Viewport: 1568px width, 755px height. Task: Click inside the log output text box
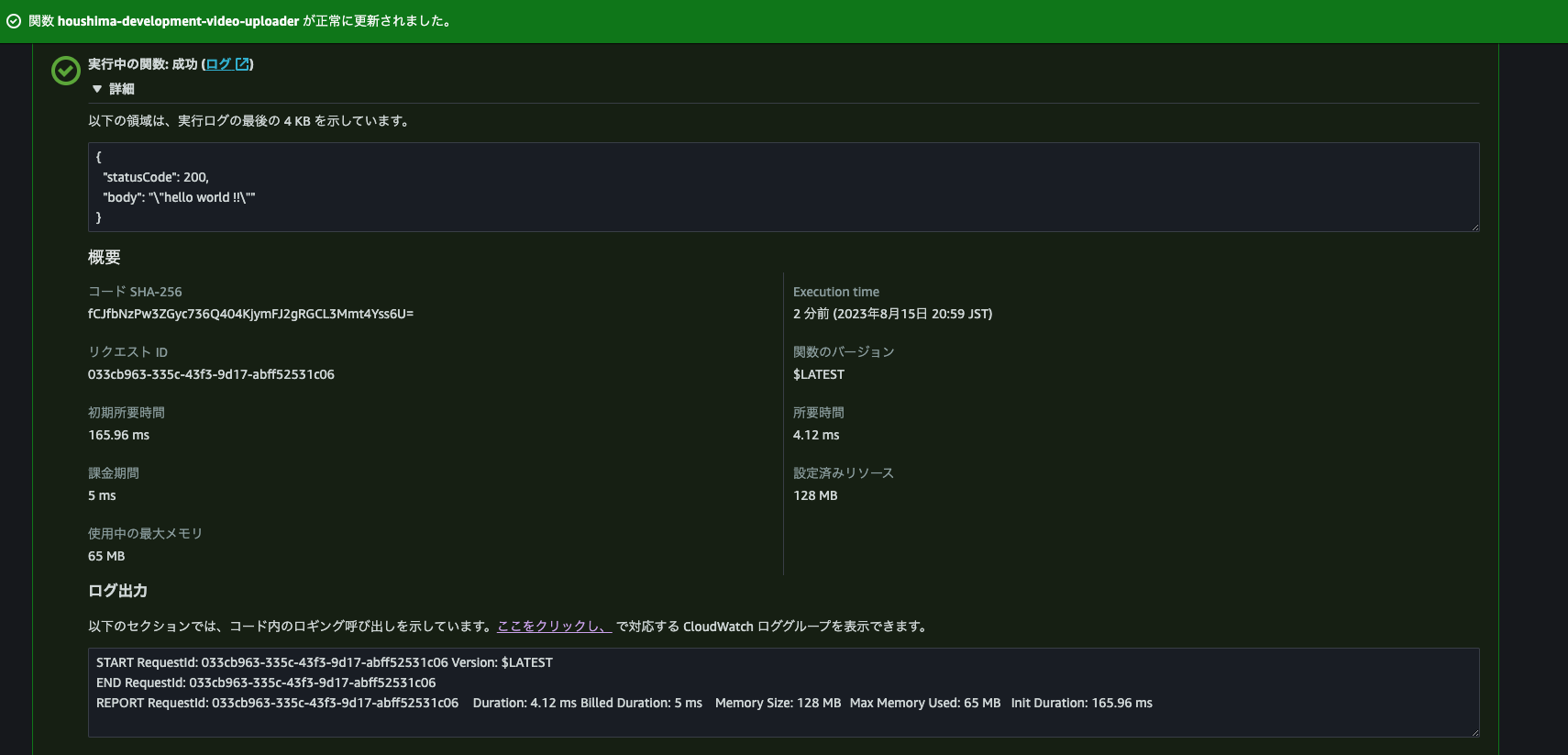(x=783, y=693)
